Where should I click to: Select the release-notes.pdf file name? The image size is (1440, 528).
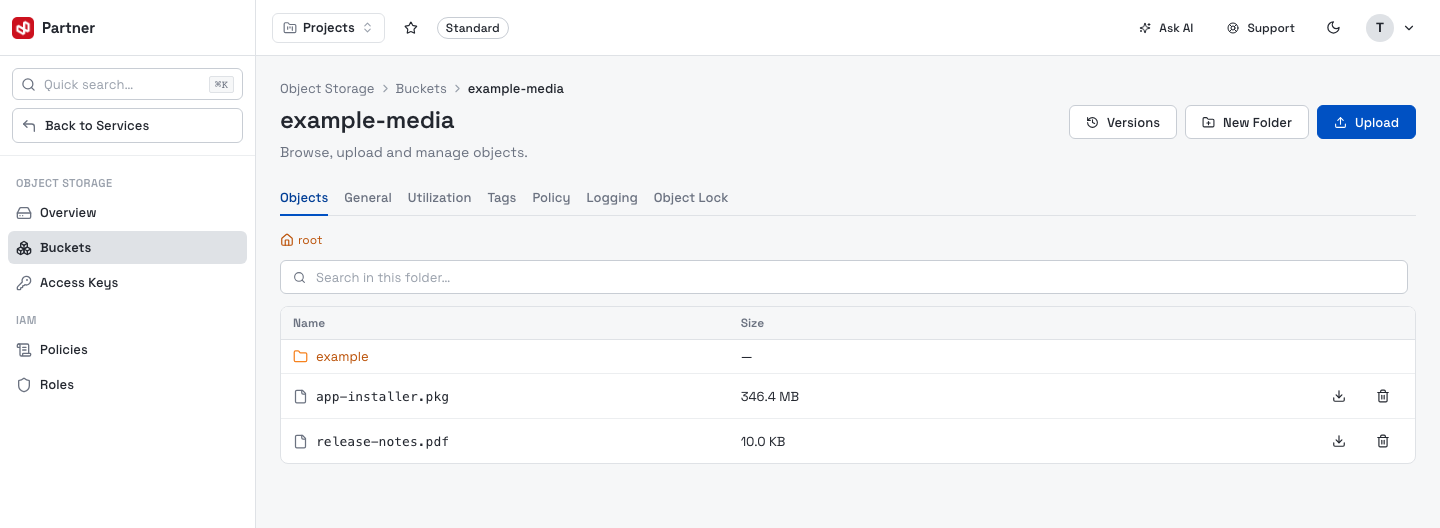click(382, 442)
